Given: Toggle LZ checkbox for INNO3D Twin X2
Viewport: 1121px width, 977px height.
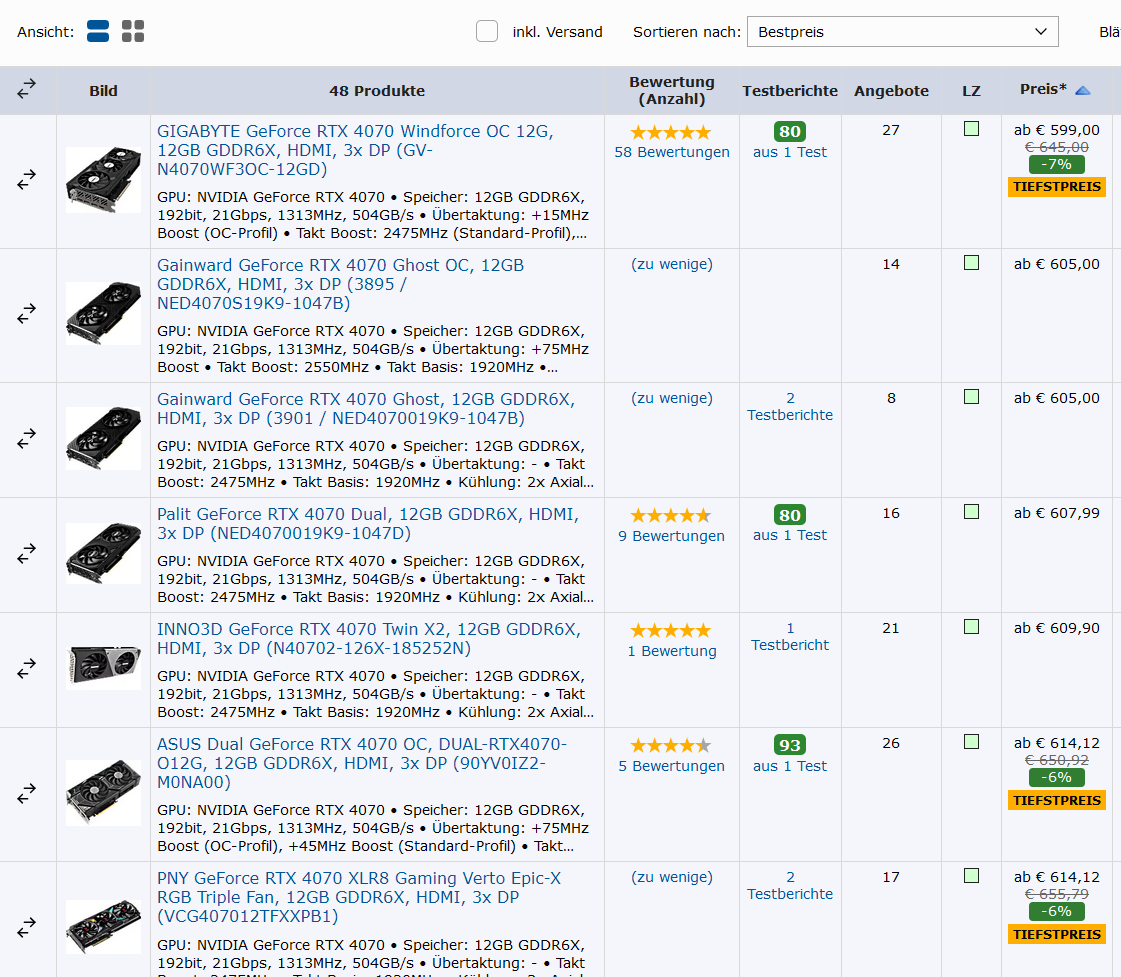Looking at the screenshot, I should coord(971,626).
